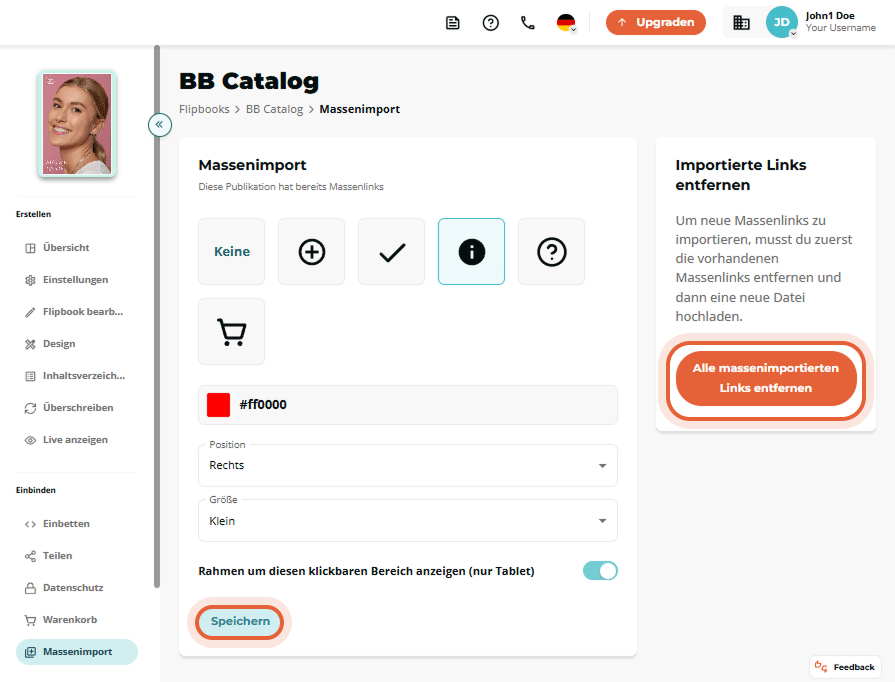
Task: Click the Feedback speech bubble icon
Action: (821, 667)
